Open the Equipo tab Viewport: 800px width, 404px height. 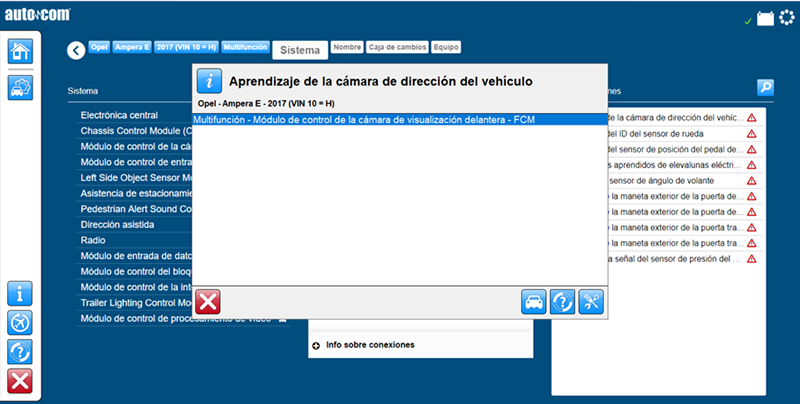tap(446, 47)
